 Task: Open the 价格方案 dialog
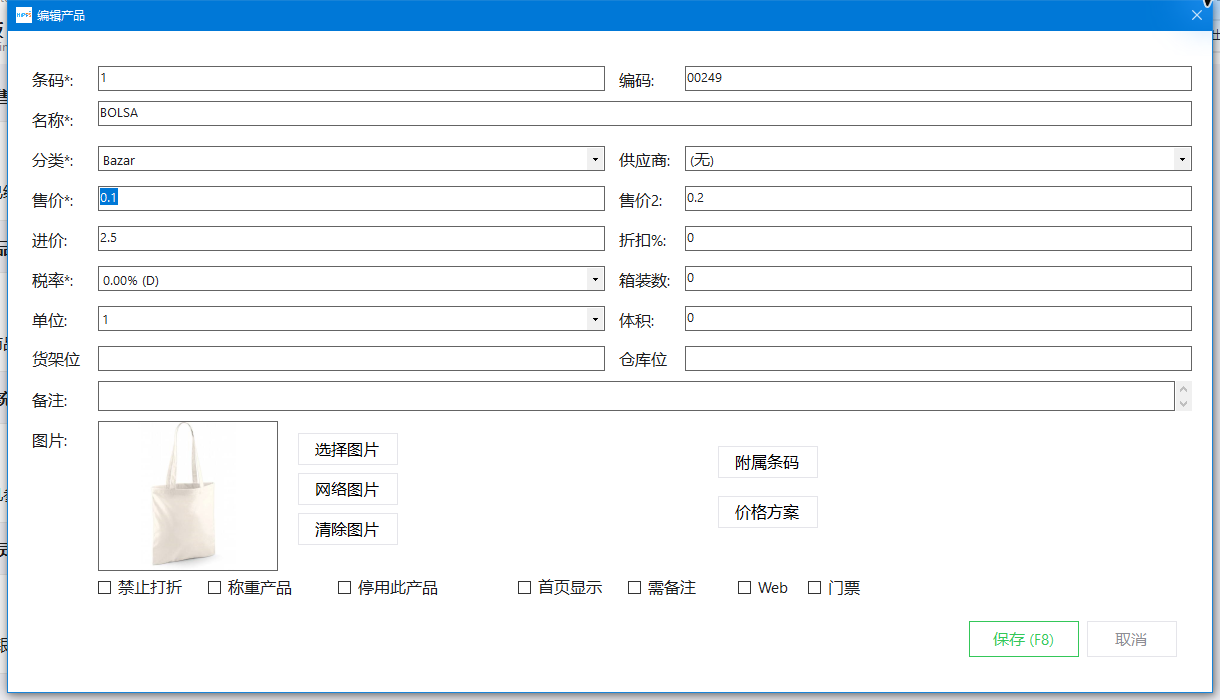pyautogui.click(x=768, y=512)
